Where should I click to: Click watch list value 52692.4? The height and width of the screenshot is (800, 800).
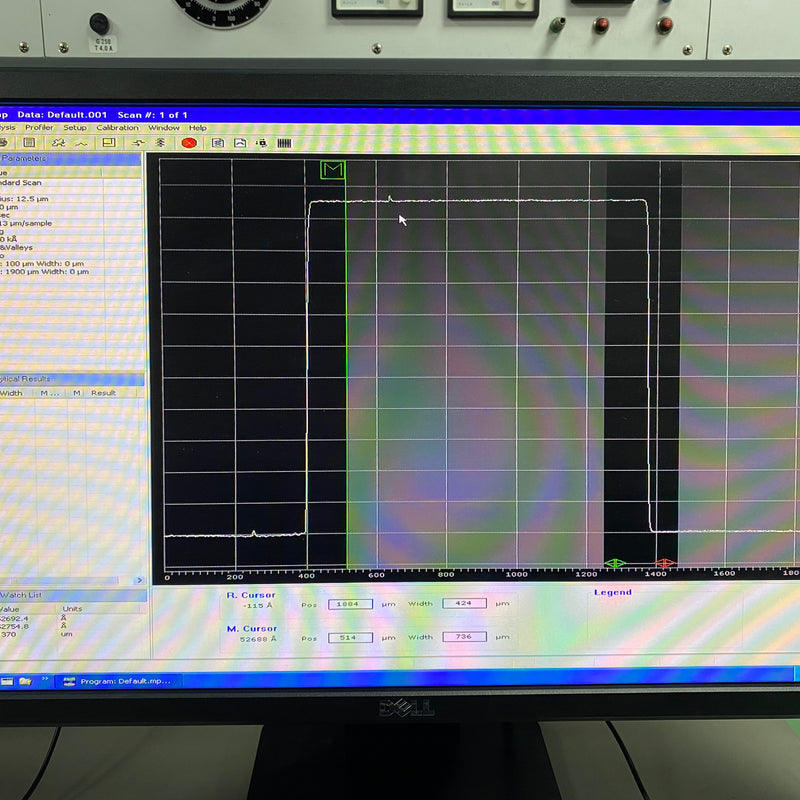(x=14, y=618)
